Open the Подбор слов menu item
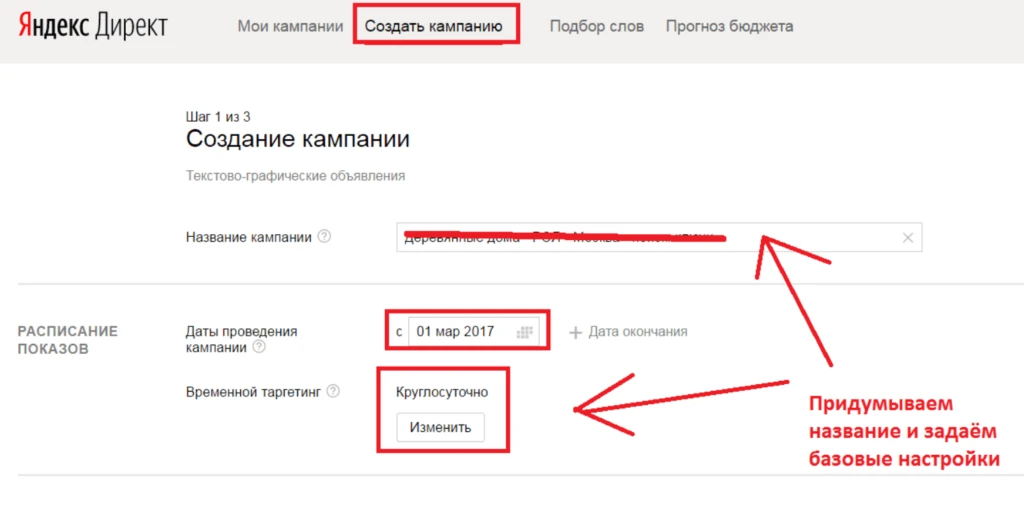Viewport: 1024px width, 512px height. click(597, 26)
